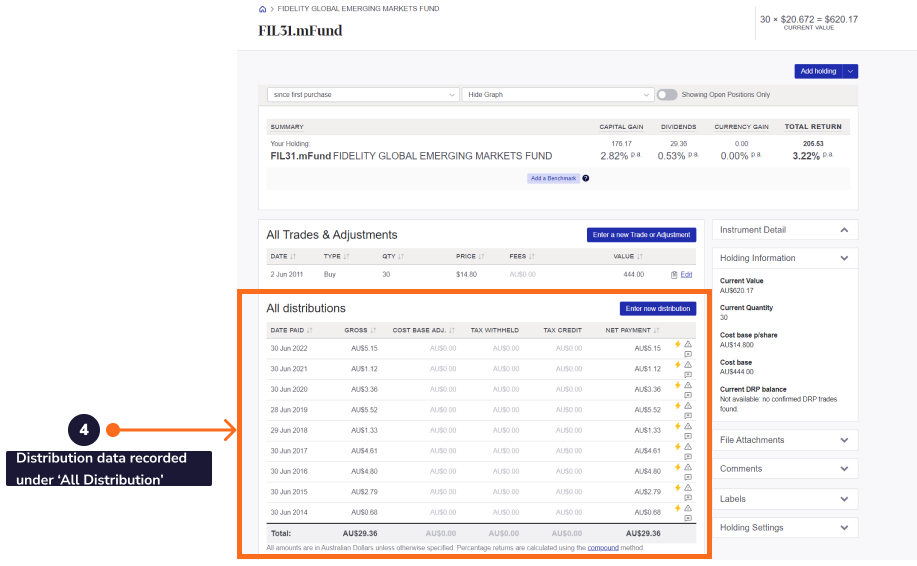
Task: Click Add a Benchmark button
Action: (x=553, y=178)
